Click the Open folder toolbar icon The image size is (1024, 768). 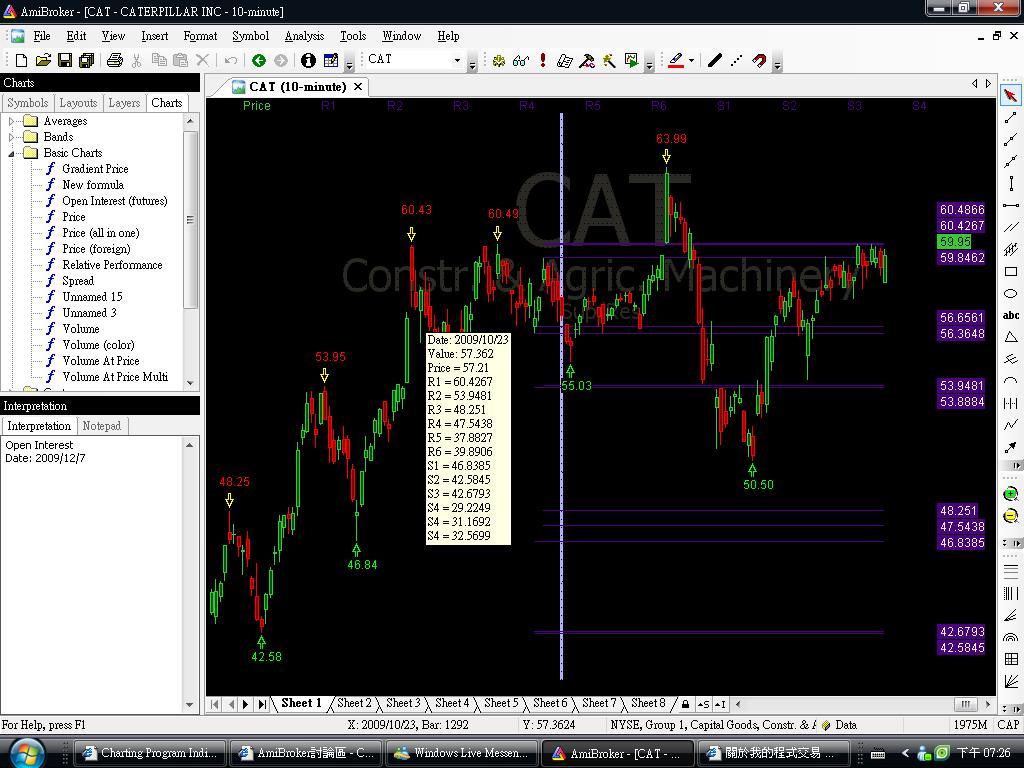[x=43, y=61]
